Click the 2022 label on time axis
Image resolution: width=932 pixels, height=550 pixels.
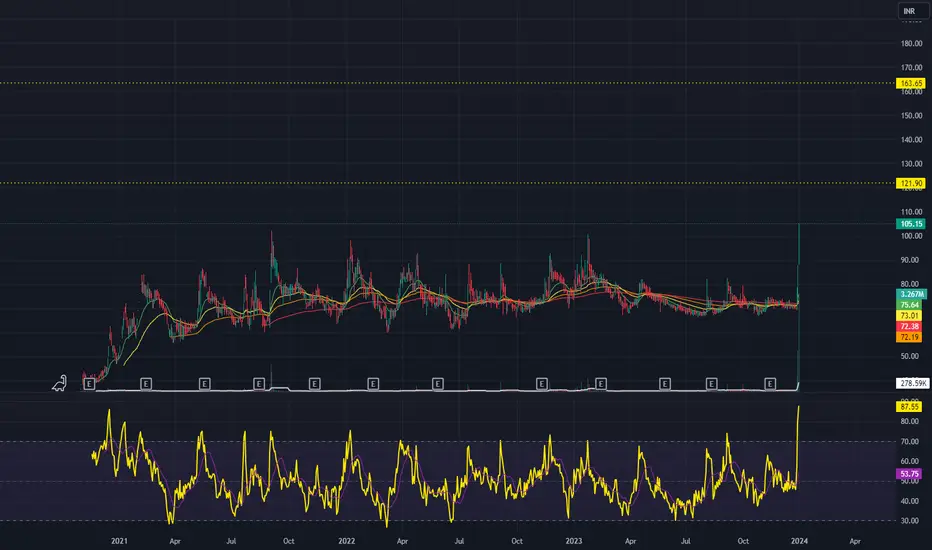tap(347, 541)
